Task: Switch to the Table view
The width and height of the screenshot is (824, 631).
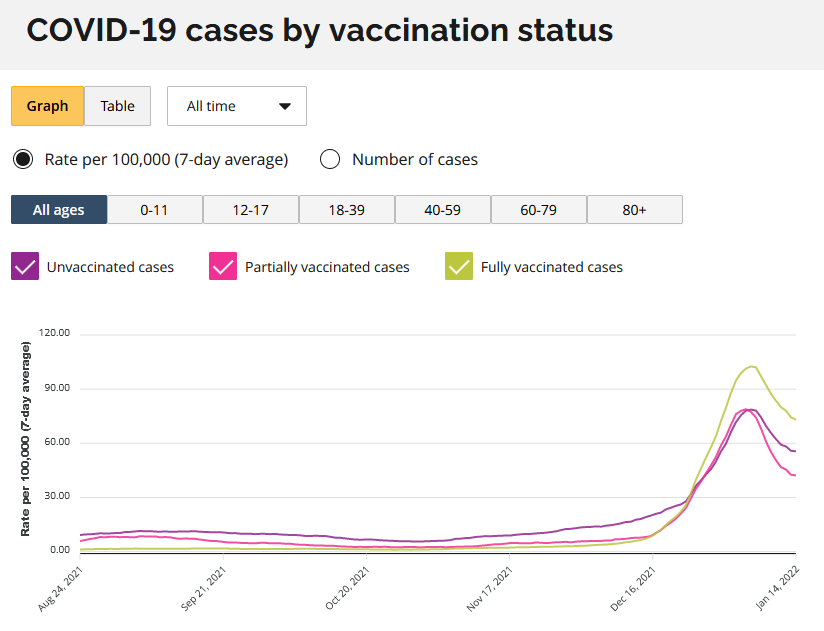Action: [117, 106]
